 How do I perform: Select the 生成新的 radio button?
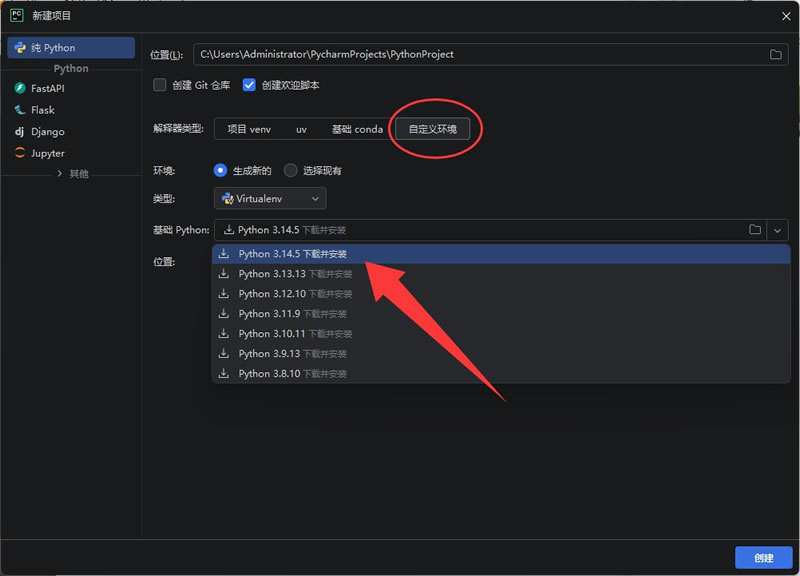[x=220, y=170]
